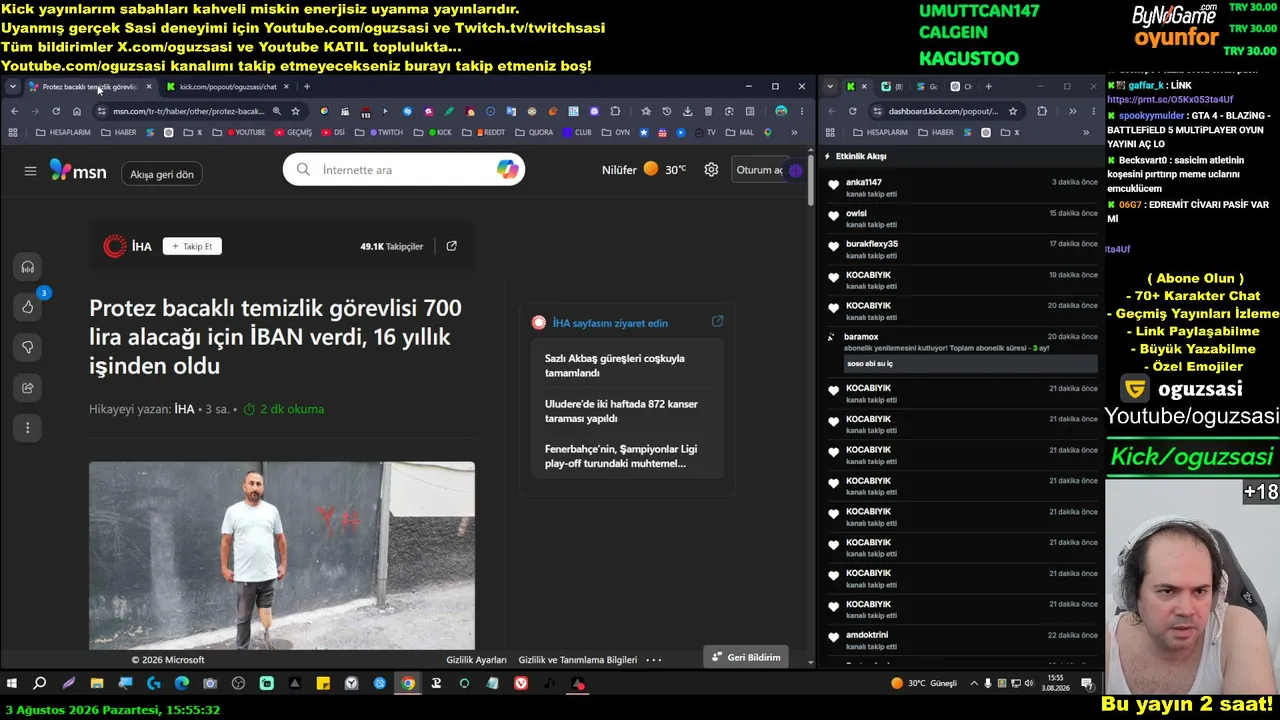The height and width of the screenshot is (720, 1280).
Task: Zoom icon in msn.com address bar
Action: pyautogui.click(x=277, y=111)
